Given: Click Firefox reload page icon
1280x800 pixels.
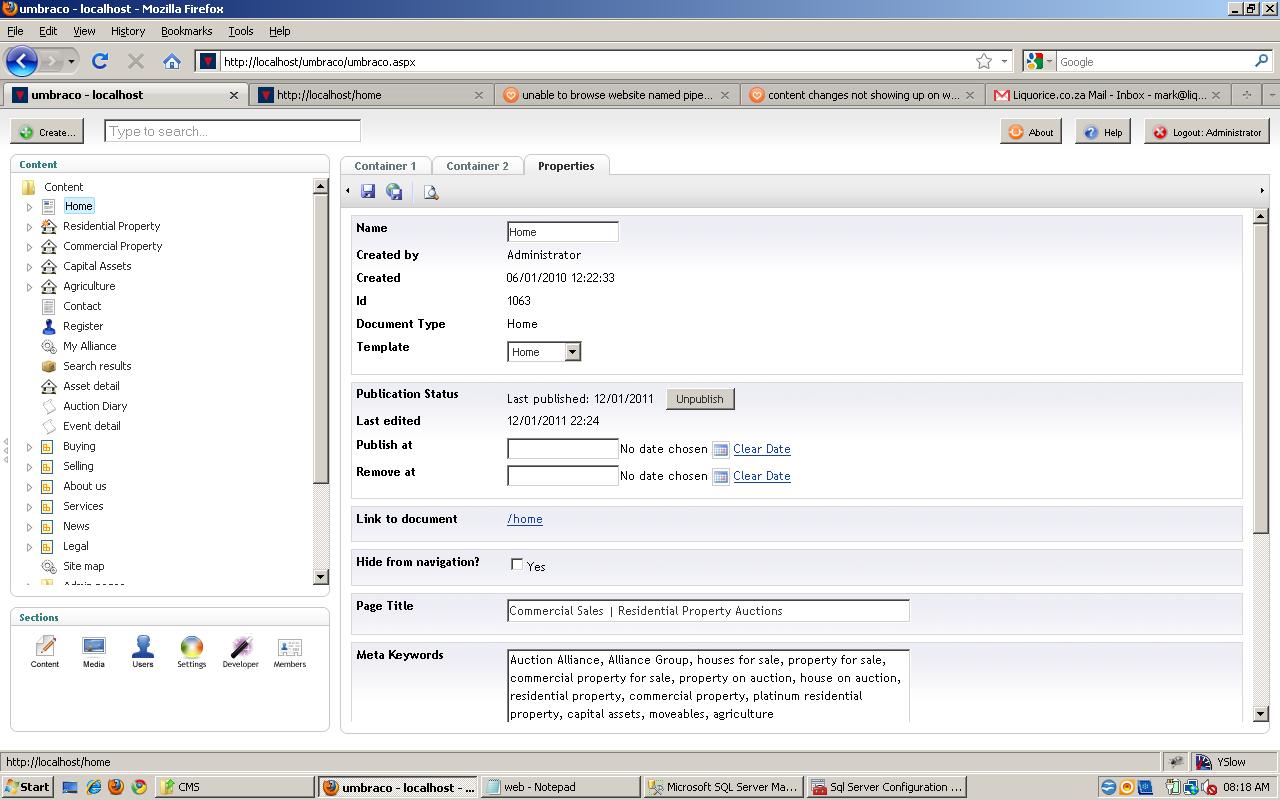Looking at the screenshot, I should [x=100, y=61].
